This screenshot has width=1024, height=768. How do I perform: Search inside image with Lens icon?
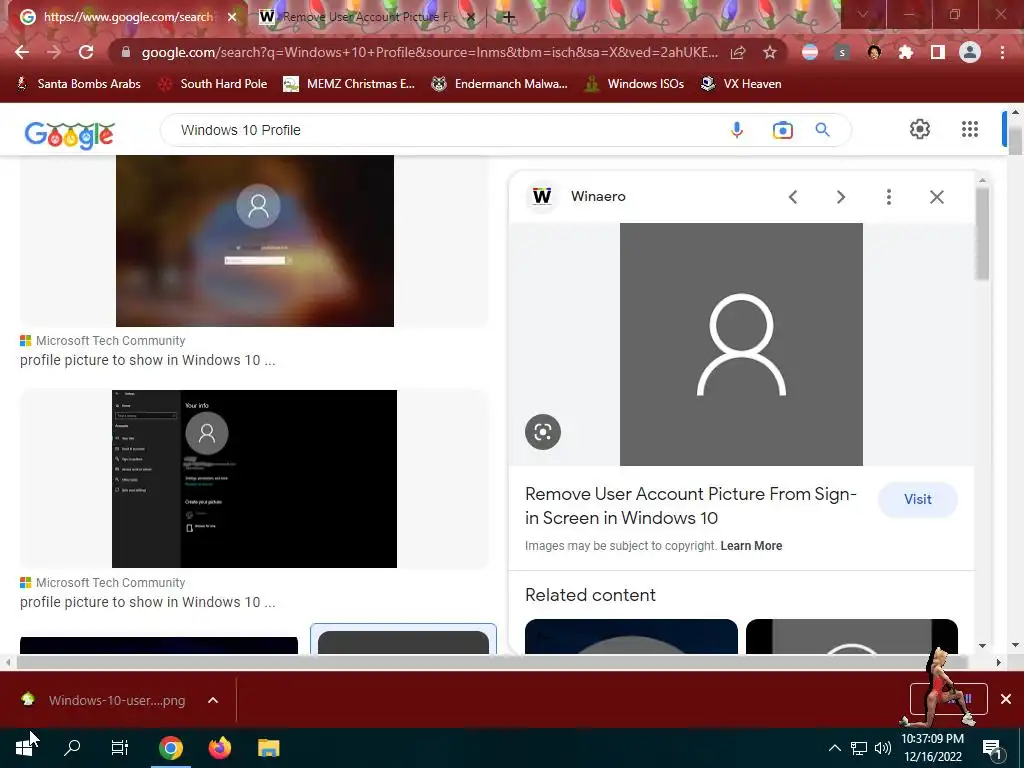point(543,432)
